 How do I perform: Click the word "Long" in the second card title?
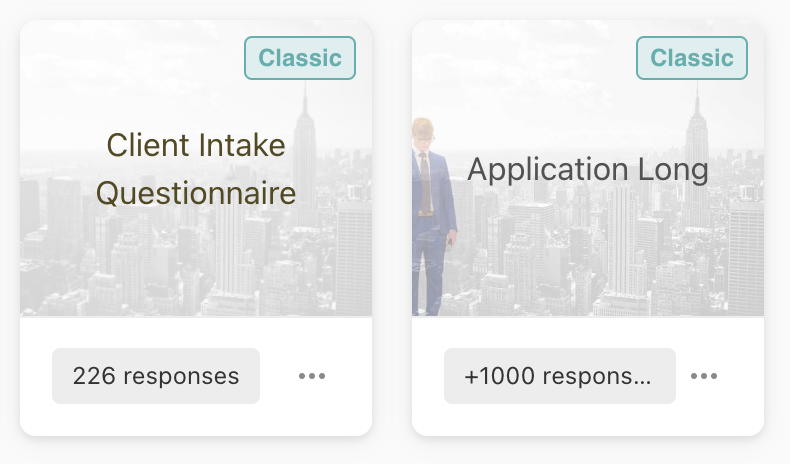tap(674, 169)
